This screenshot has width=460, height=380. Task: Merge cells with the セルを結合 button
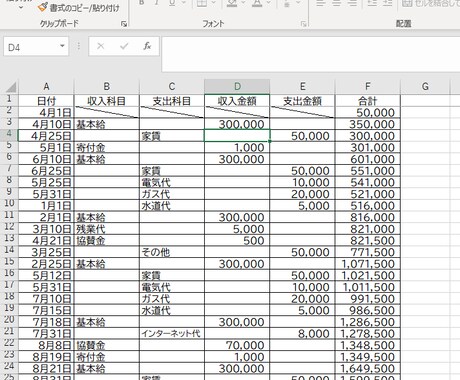click(431, 3)
